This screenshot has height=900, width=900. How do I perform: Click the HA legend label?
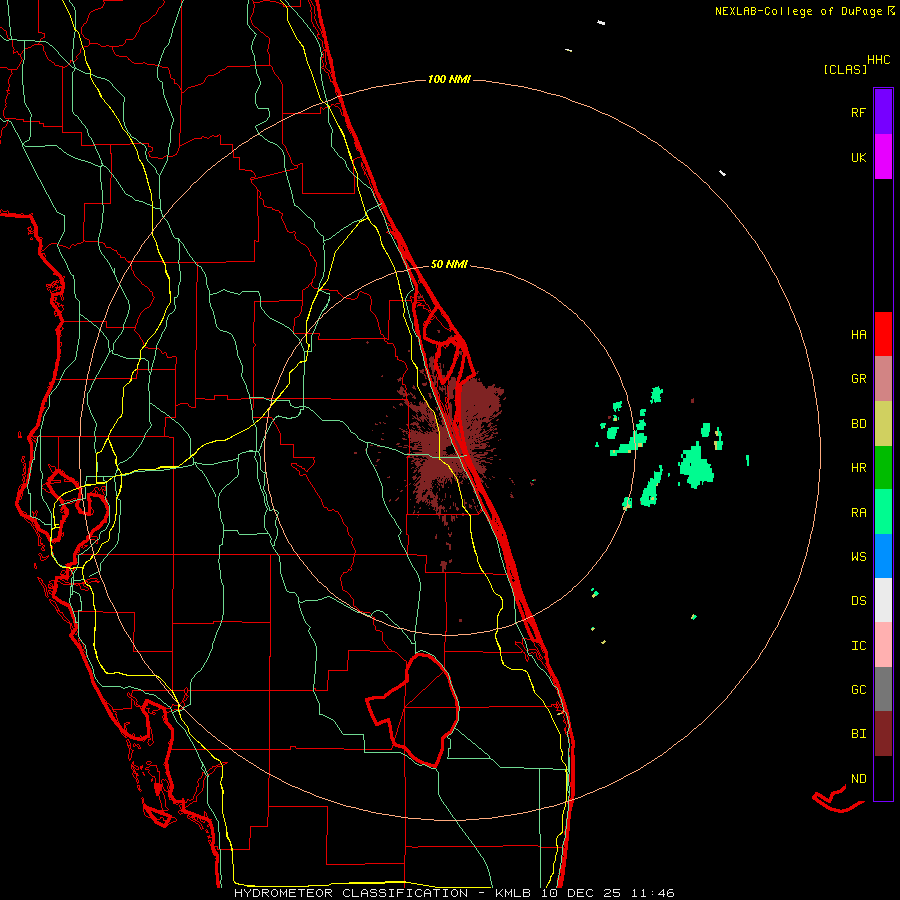[x=858, y=335]
